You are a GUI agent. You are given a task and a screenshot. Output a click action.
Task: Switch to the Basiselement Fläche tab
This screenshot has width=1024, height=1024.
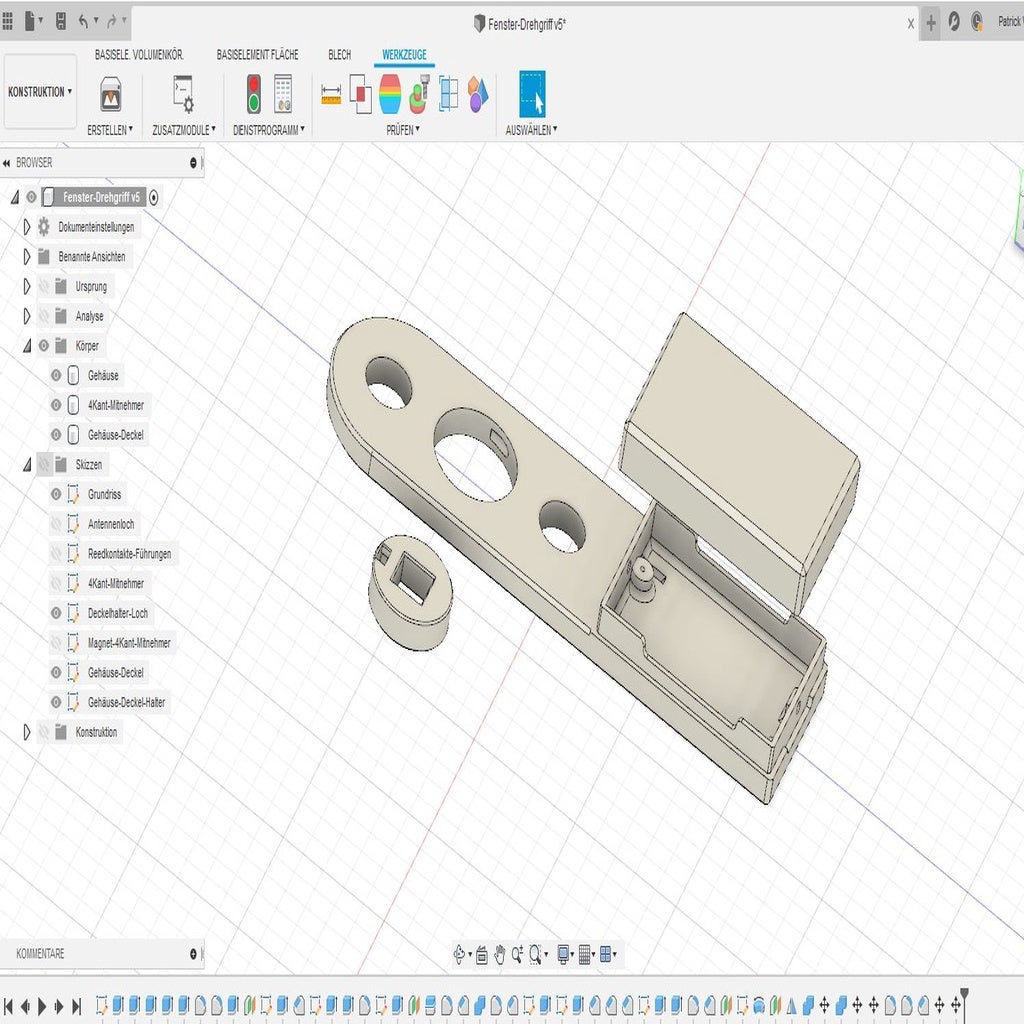(257, 55)
